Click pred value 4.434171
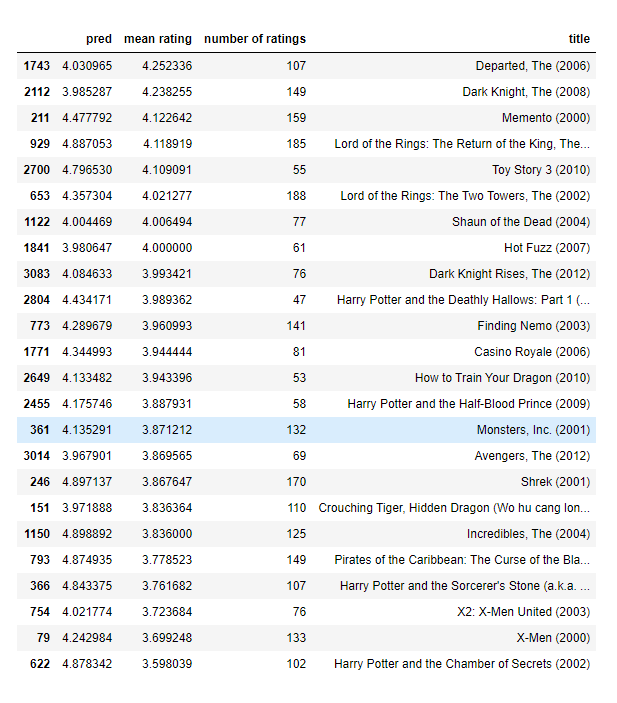 click(x=87, y=300)
